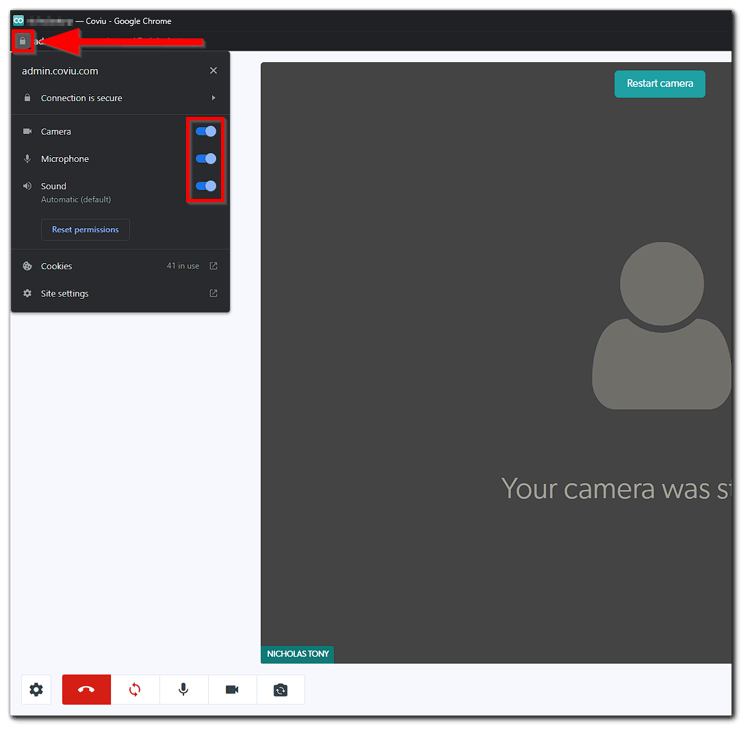Click the Sound speaker icon in permissions list
The image size is (750, 734).
tap(27, 186)
